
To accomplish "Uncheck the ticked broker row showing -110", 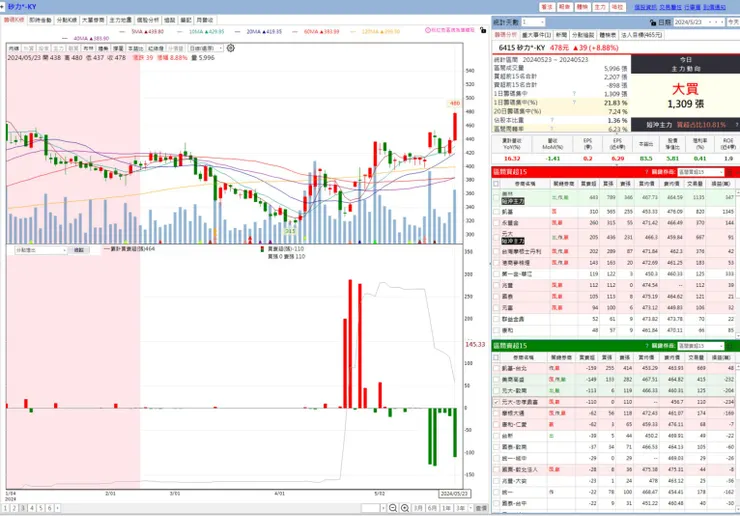I will pyautogui.click(x=496, y=402).
